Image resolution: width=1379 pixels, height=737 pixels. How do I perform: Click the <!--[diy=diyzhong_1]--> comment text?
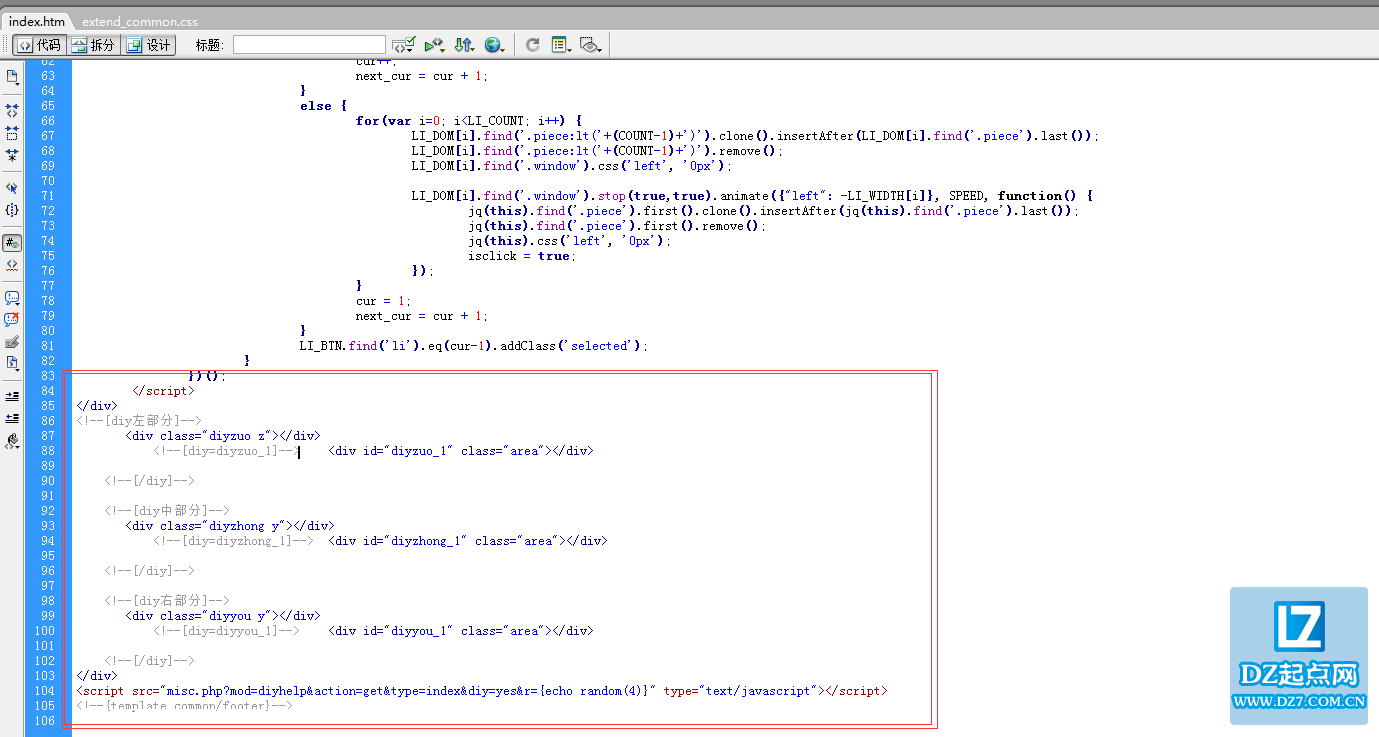(x=233, y=541)
